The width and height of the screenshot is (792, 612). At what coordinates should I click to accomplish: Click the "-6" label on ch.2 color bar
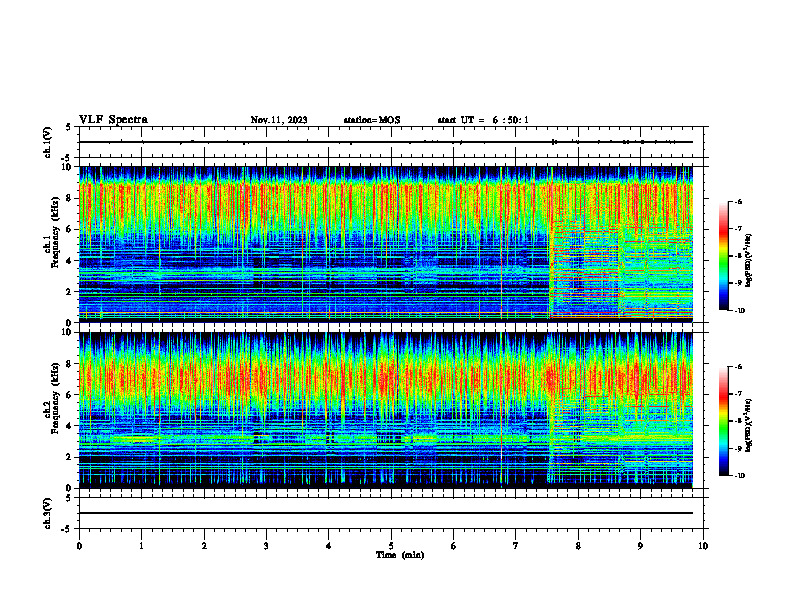(x=738, y=367)
